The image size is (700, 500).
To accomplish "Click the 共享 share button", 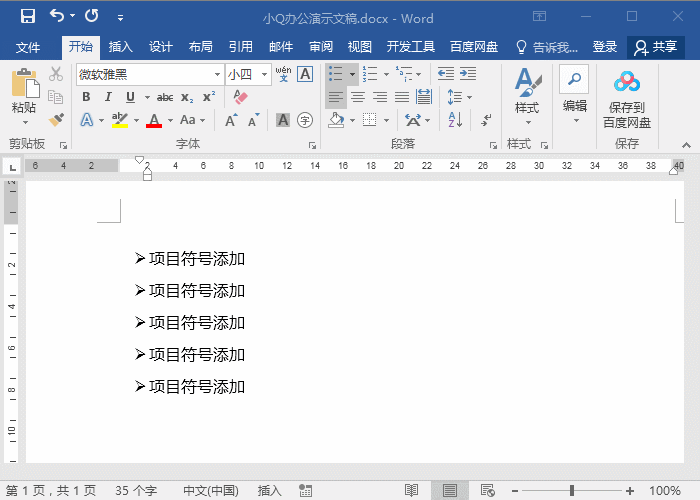I will click(656, 47).
